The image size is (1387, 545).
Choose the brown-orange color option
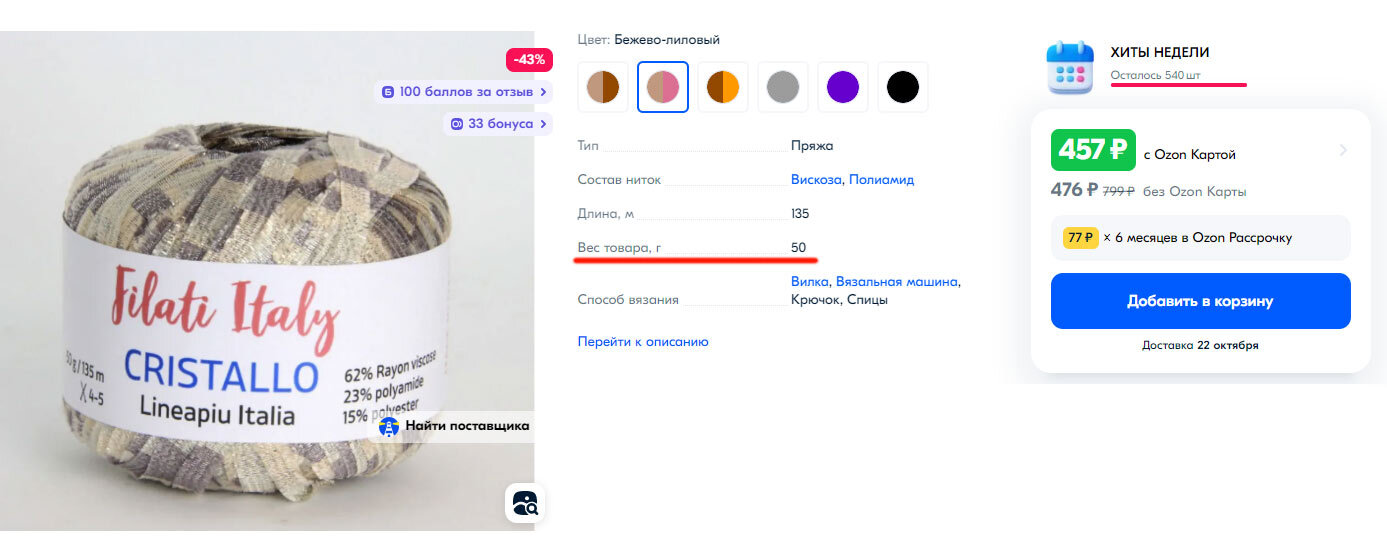[x=723, y=87]
